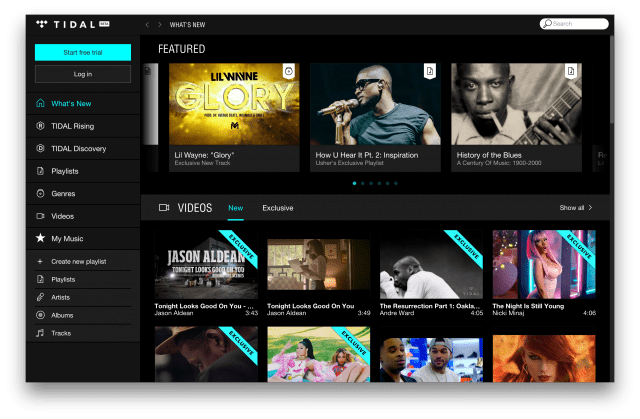The width and height of the screenshot is (640, 419).
Task: Click the Artists microphone icon
Action: tap(40, 297)
